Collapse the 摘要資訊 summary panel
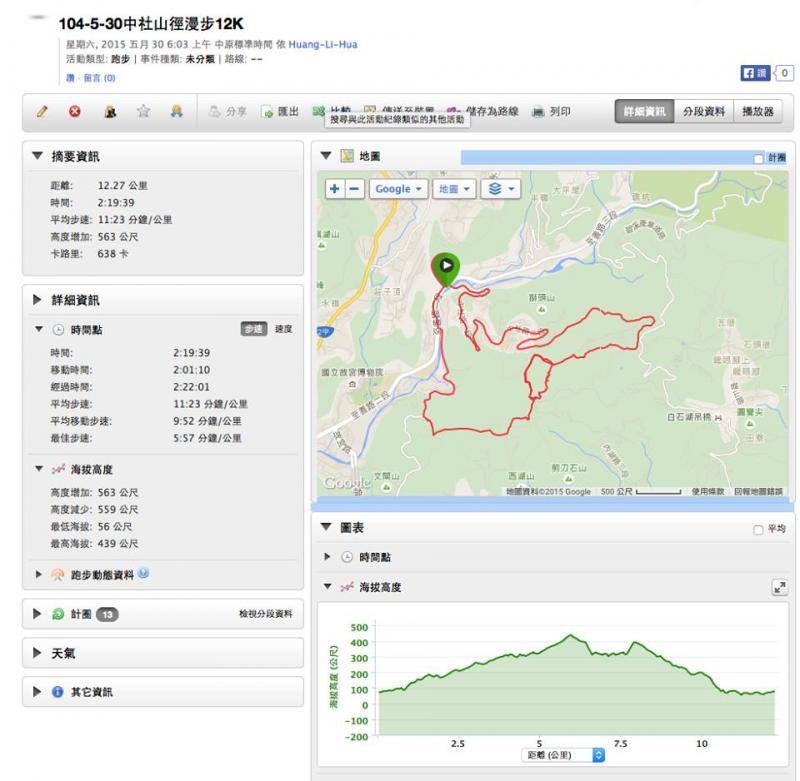The image size is (800, 781). click(x=37, y=156)
